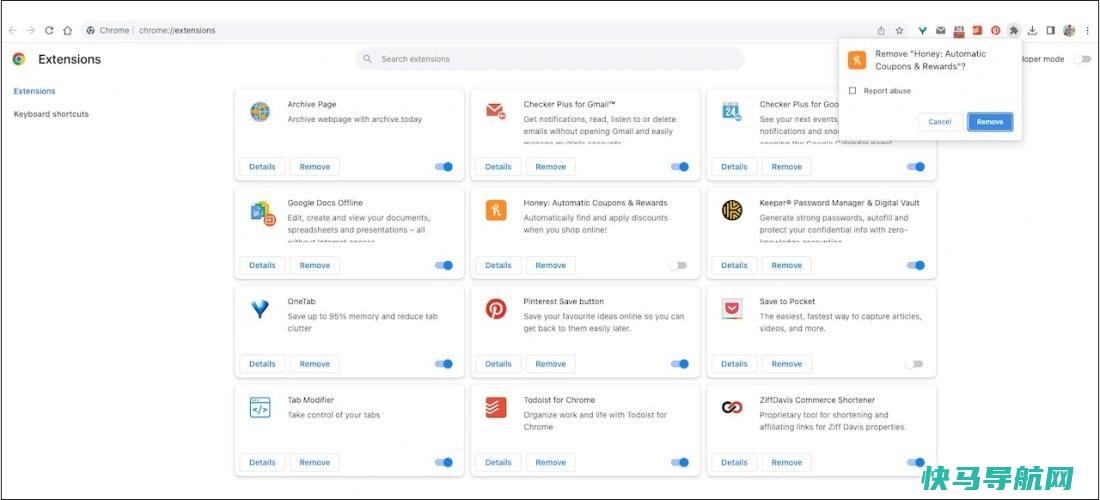Remove ZiffDavis Commerce Shortener extension
1100x500 pixels.
(x=786, y=462)
